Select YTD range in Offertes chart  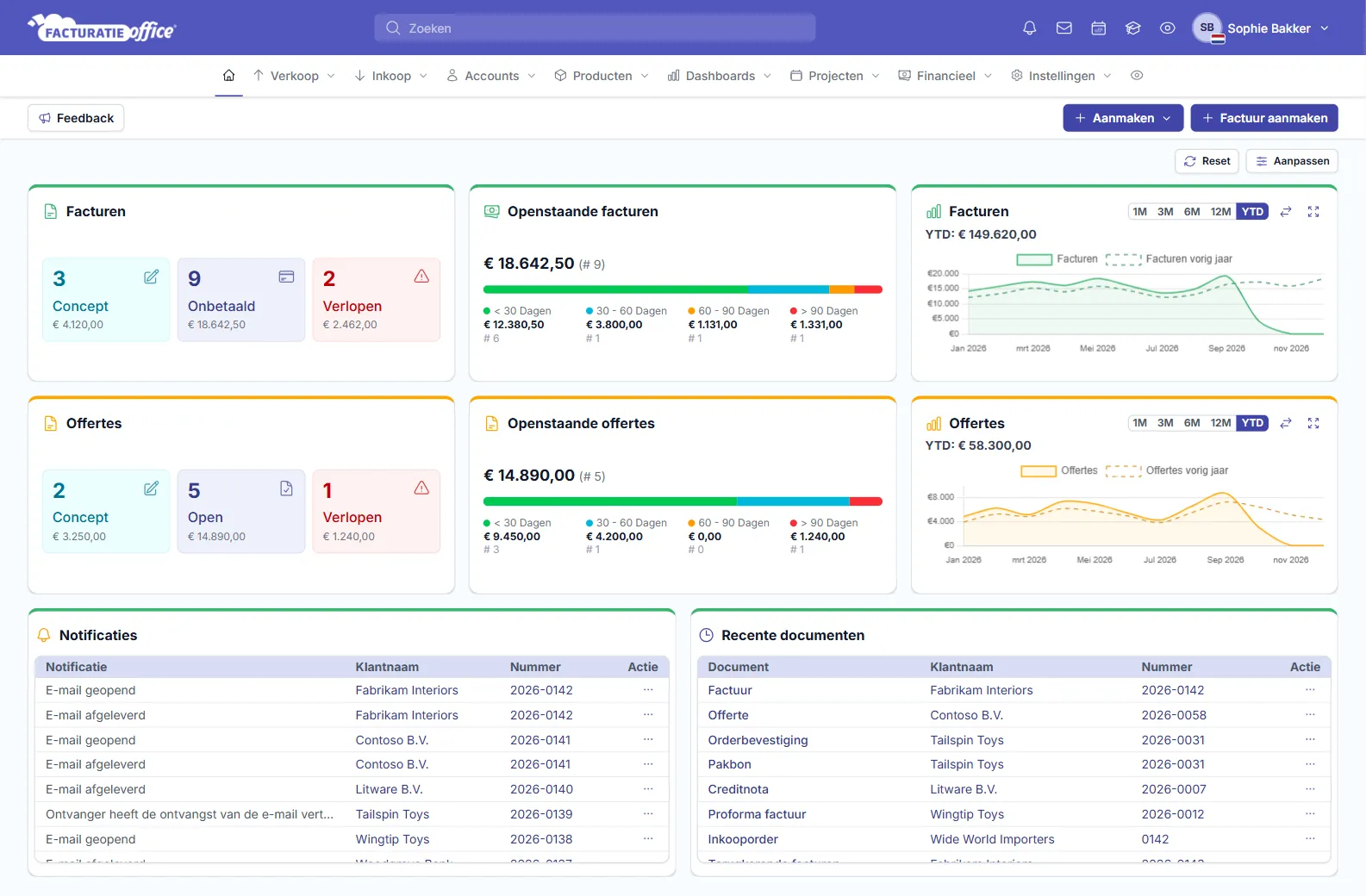pos(1252,423)
